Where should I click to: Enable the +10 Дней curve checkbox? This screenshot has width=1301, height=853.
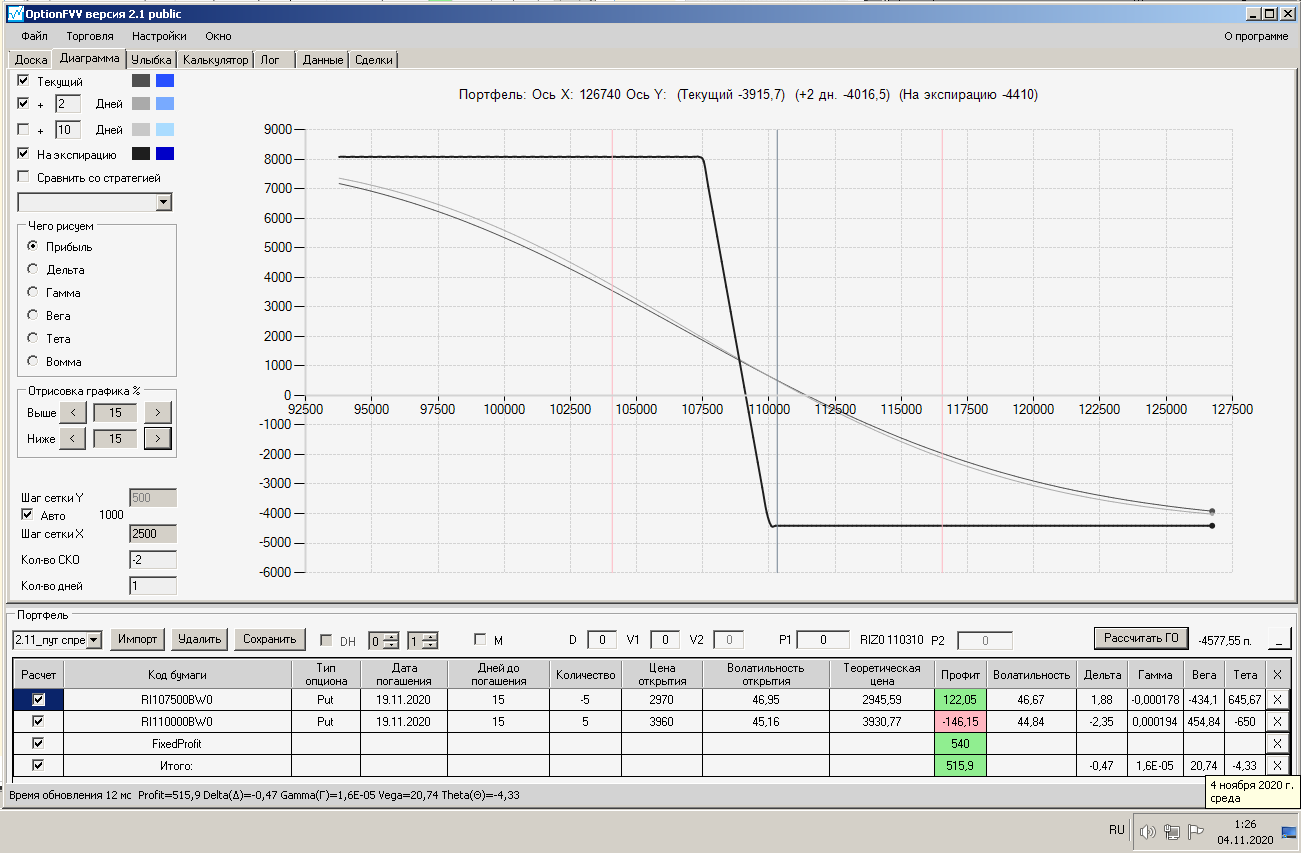click(24, 129)
